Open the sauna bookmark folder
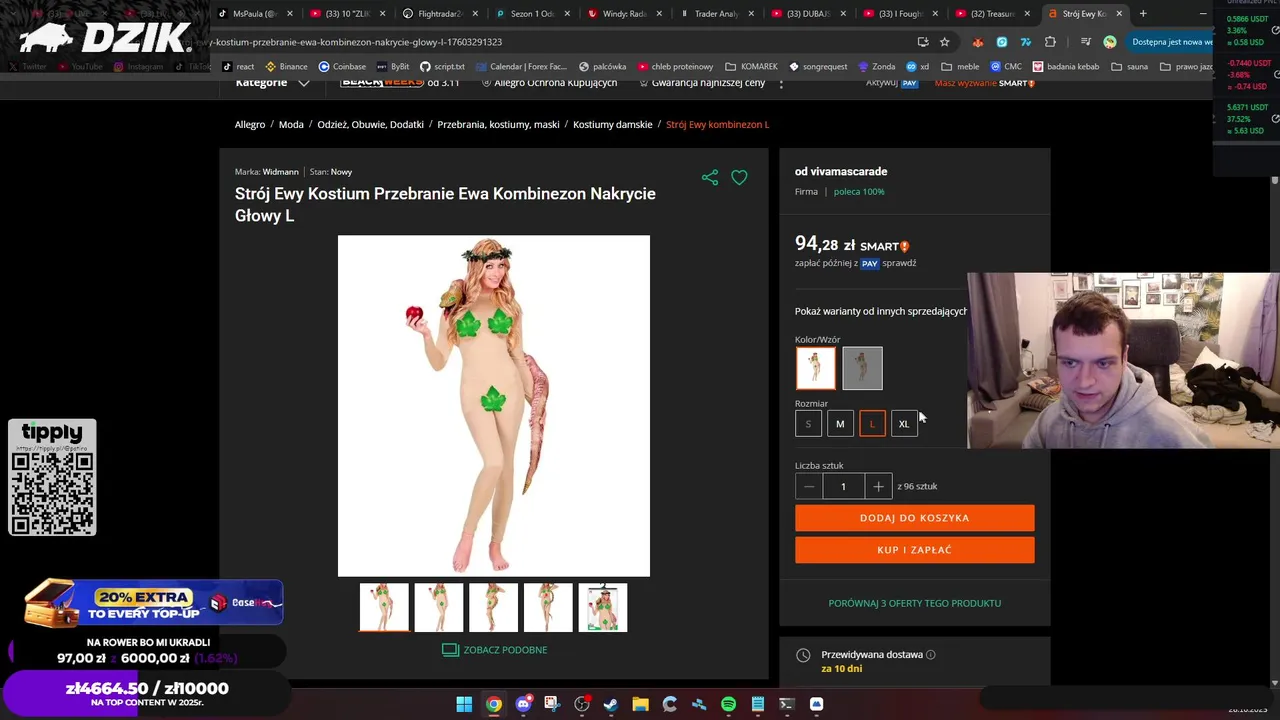The width and height of the screenshot is (1280, 720). [1129, 67]
